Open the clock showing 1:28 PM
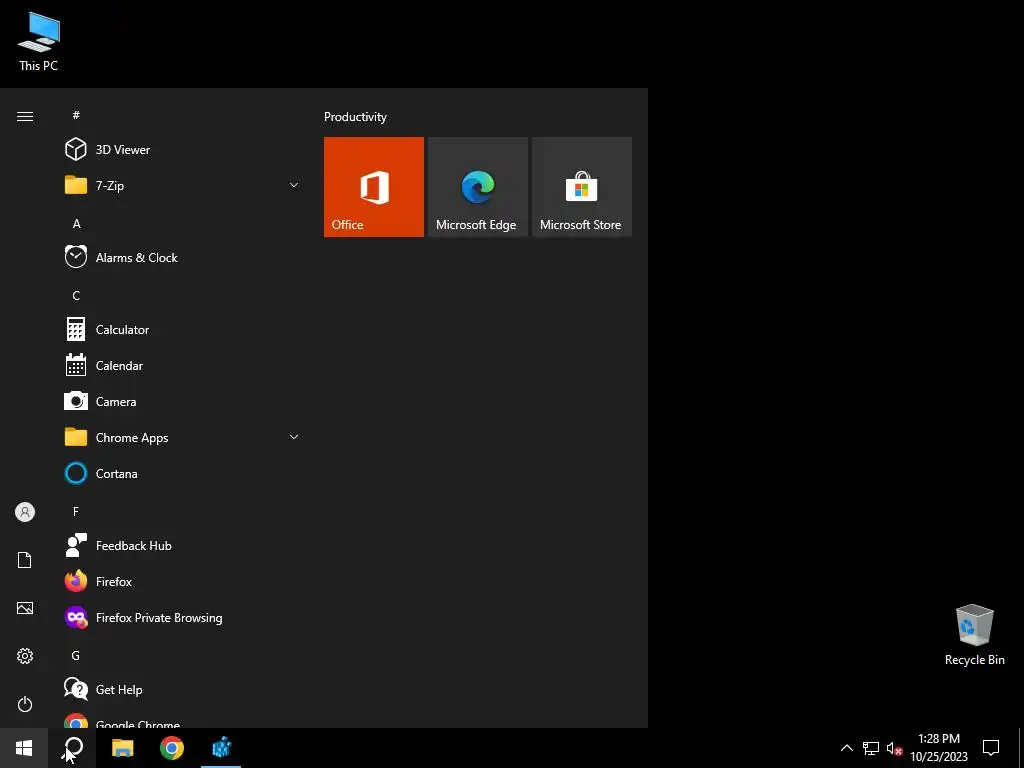The width and height of the screenshot is (1024, 768). [939, 748]
